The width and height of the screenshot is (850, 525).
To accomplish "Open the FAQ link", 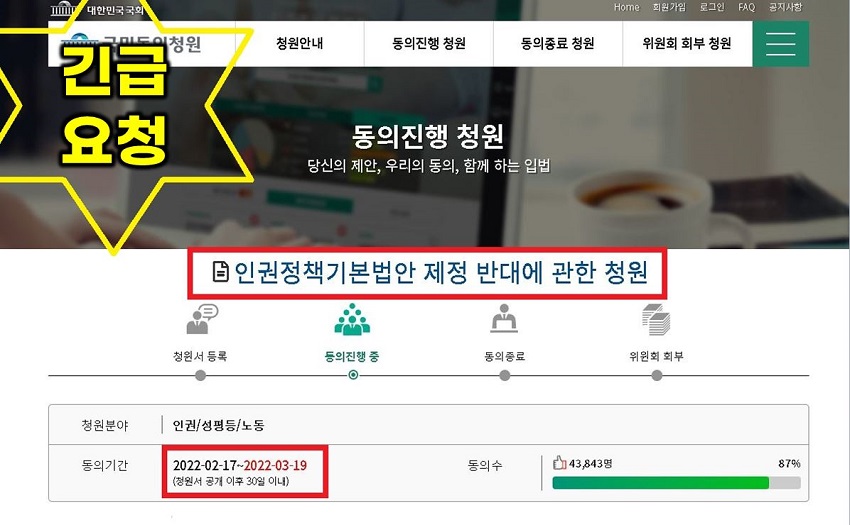I will (746, 7).
